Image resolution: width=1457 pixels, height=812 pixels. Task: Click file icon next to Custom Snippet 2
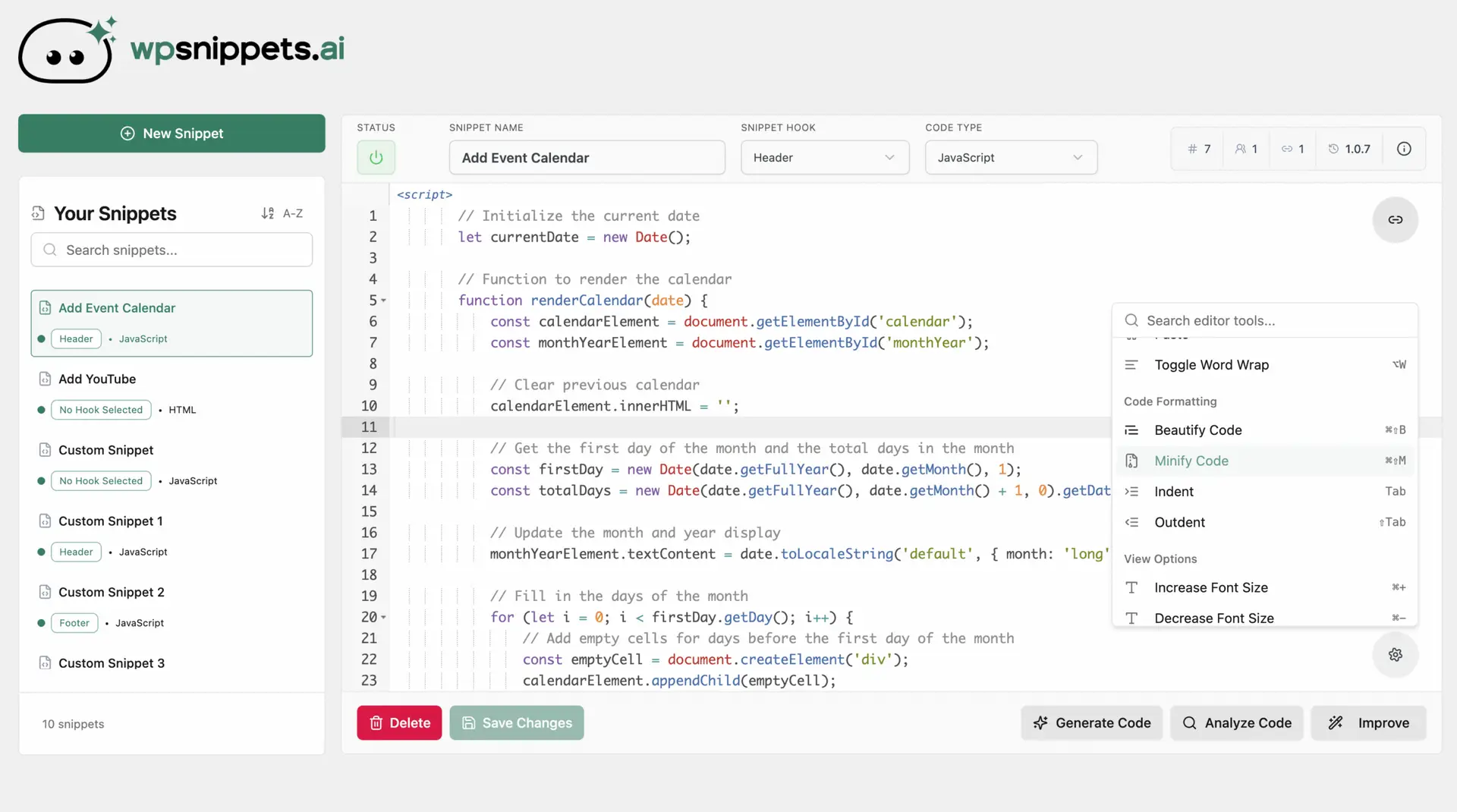click(x=45, y=592)
